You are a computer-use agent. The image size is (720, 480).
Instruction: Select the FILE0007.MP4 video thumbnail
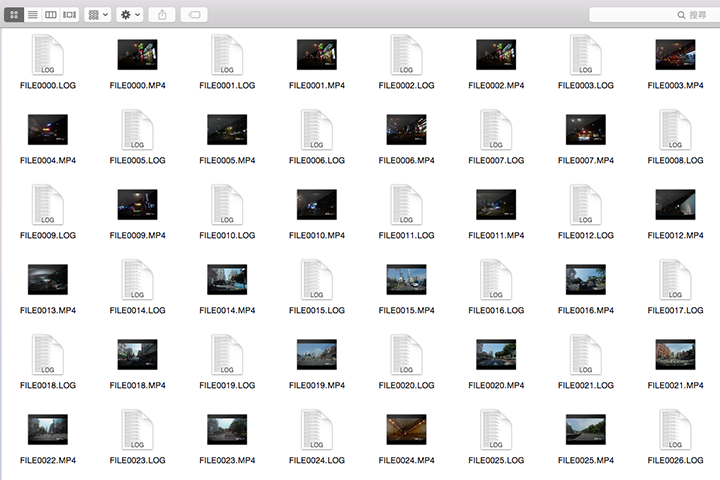(x=585, y=130)
